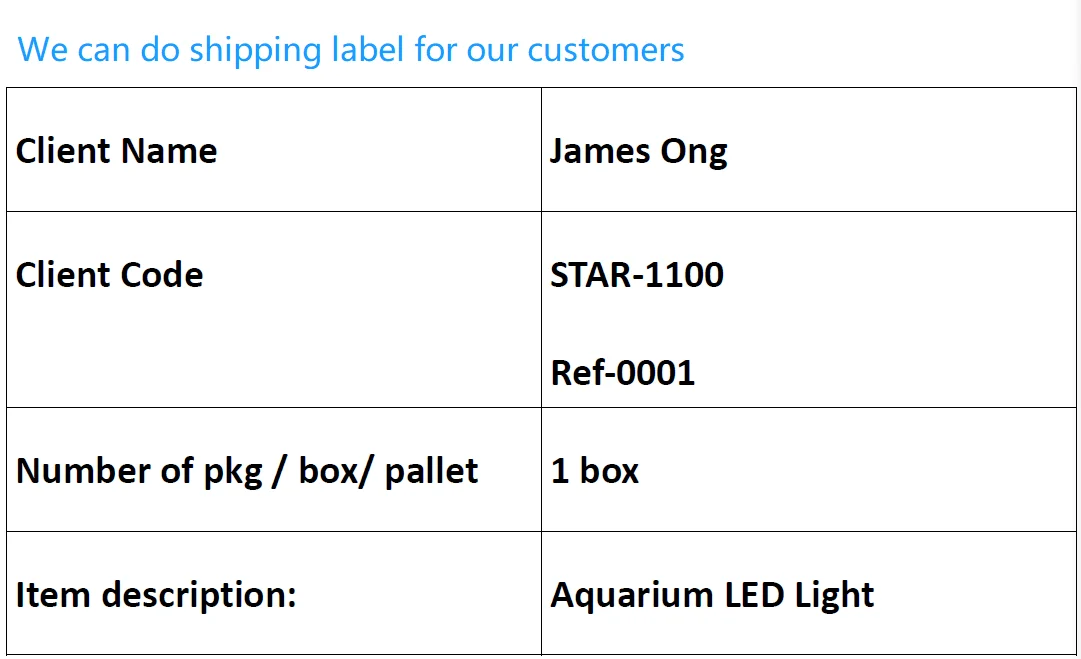
Task: Click the word "pallet" in the table
Action: tap(431, 471)
